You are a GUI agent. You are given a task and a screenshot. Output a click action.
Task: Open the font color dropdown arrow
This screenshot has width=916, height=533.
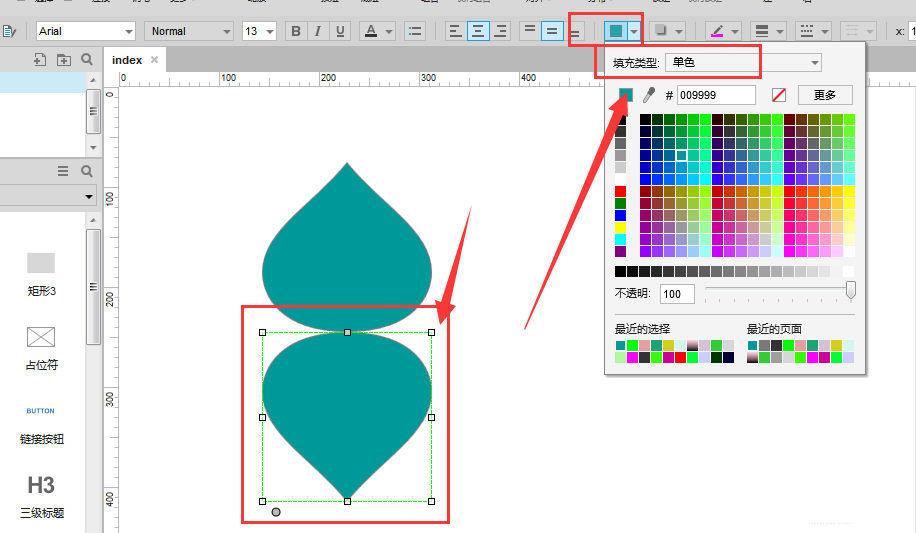coord(389,32)
